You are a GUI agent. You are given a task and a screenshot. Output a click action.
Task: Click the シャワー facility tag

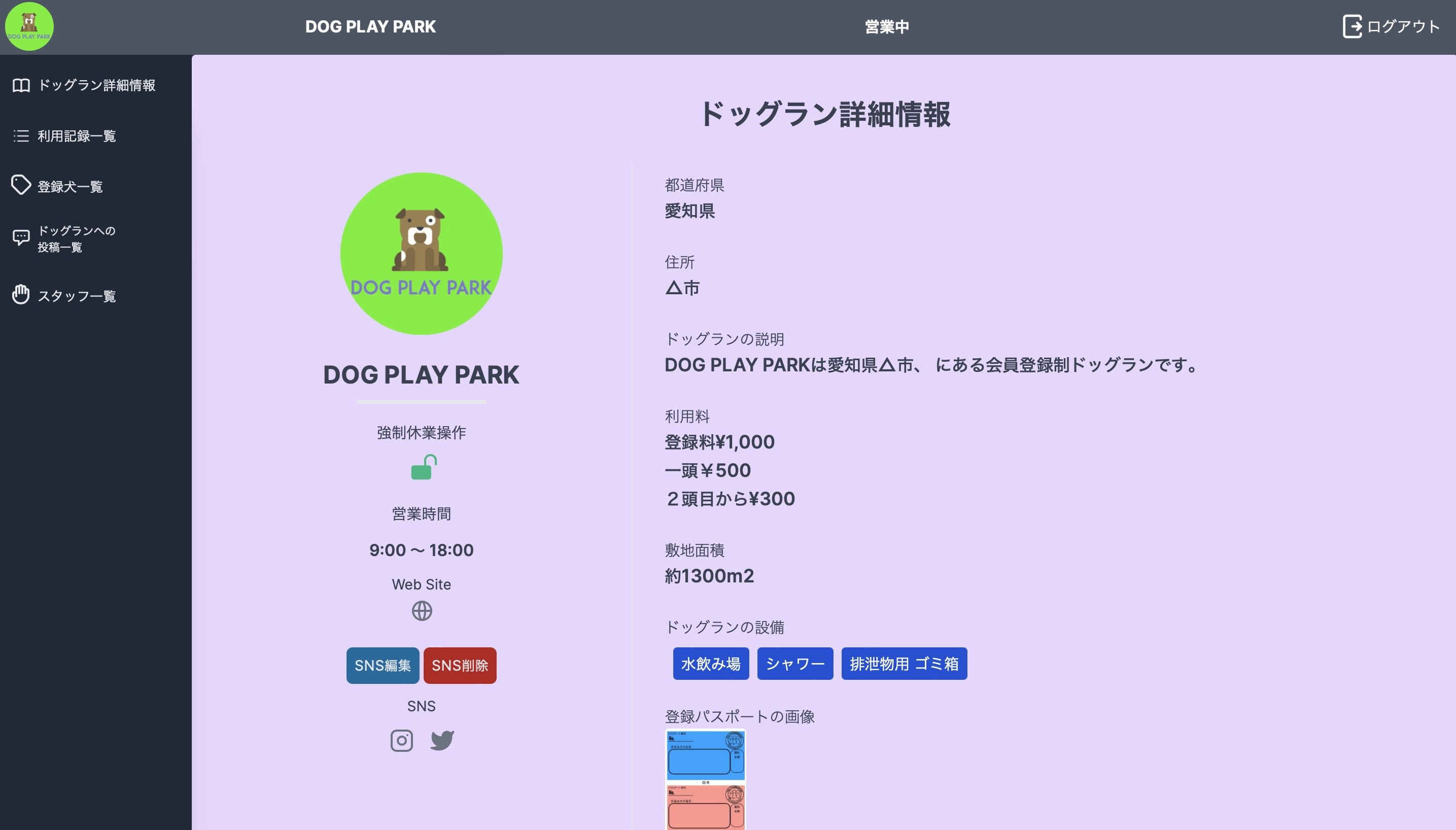(794, 664)
